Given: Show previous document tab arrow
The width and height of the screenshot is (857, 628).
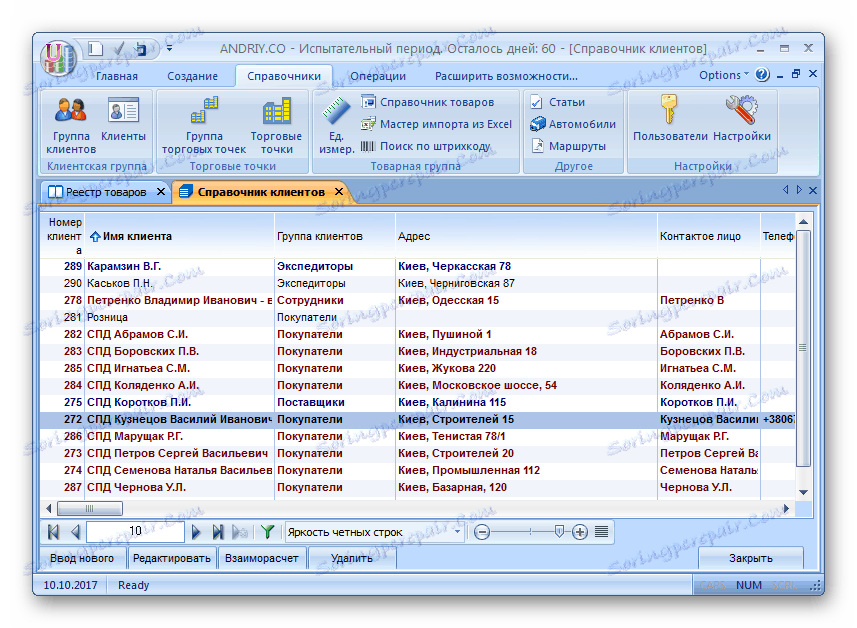Looking at the screenshot, I should (x=785, y=190).
